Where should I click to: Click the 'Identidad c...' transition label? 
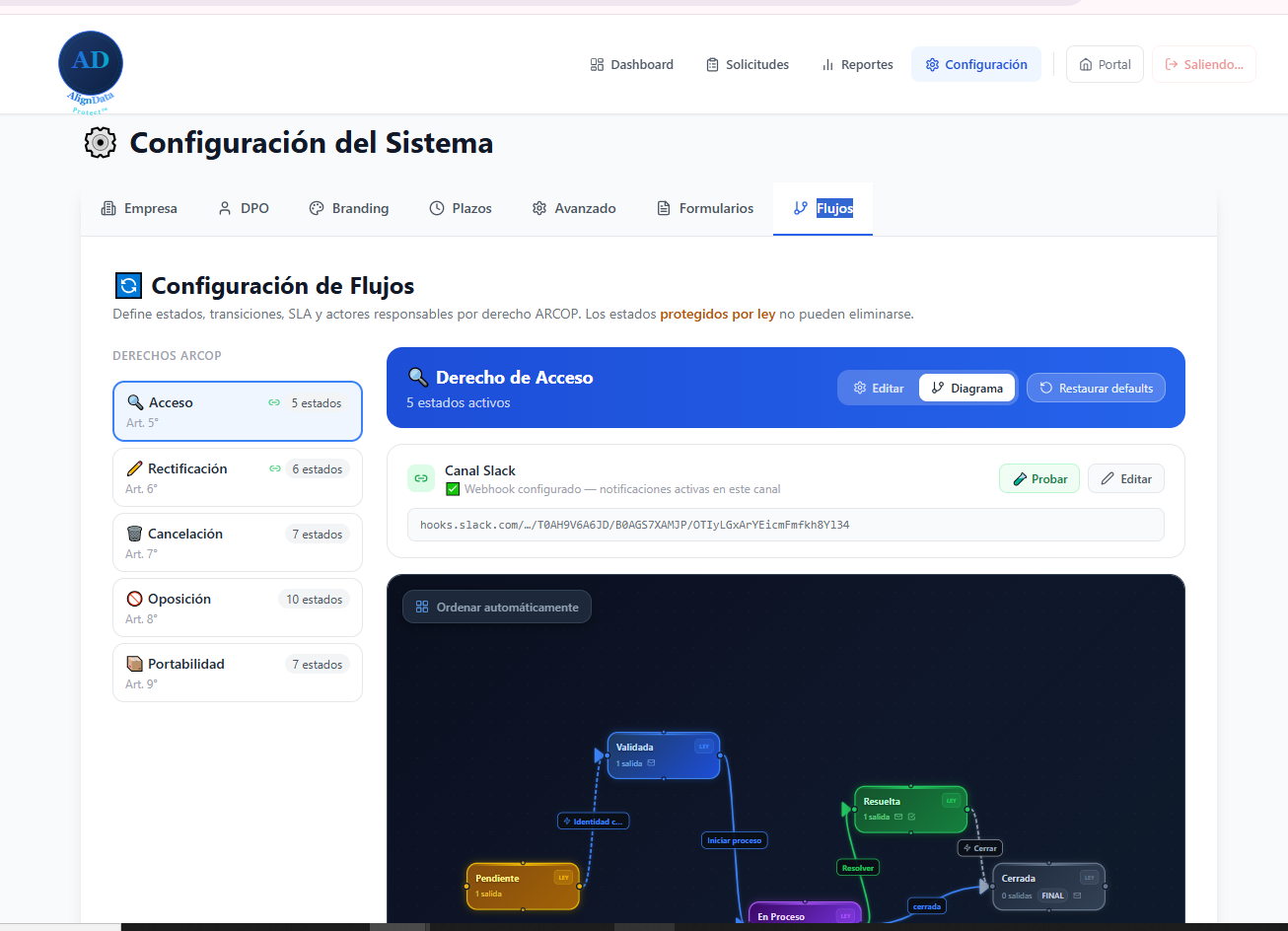tap(594, 821)
